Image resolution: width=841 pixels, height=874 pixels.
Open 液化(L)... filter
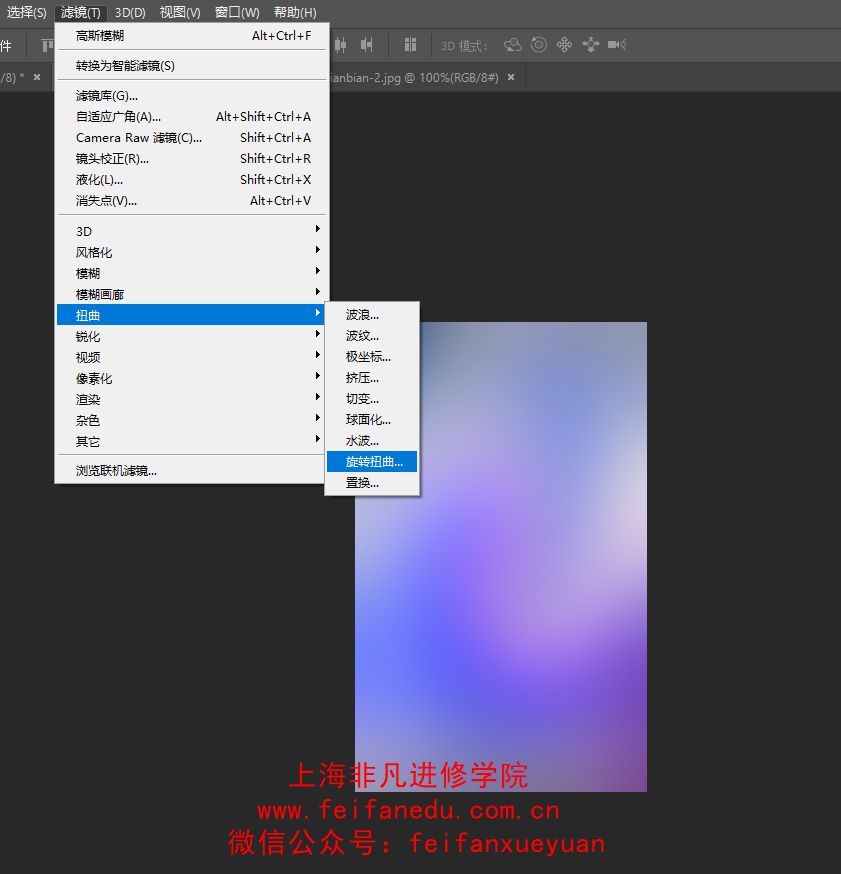(x=192, y=179)
